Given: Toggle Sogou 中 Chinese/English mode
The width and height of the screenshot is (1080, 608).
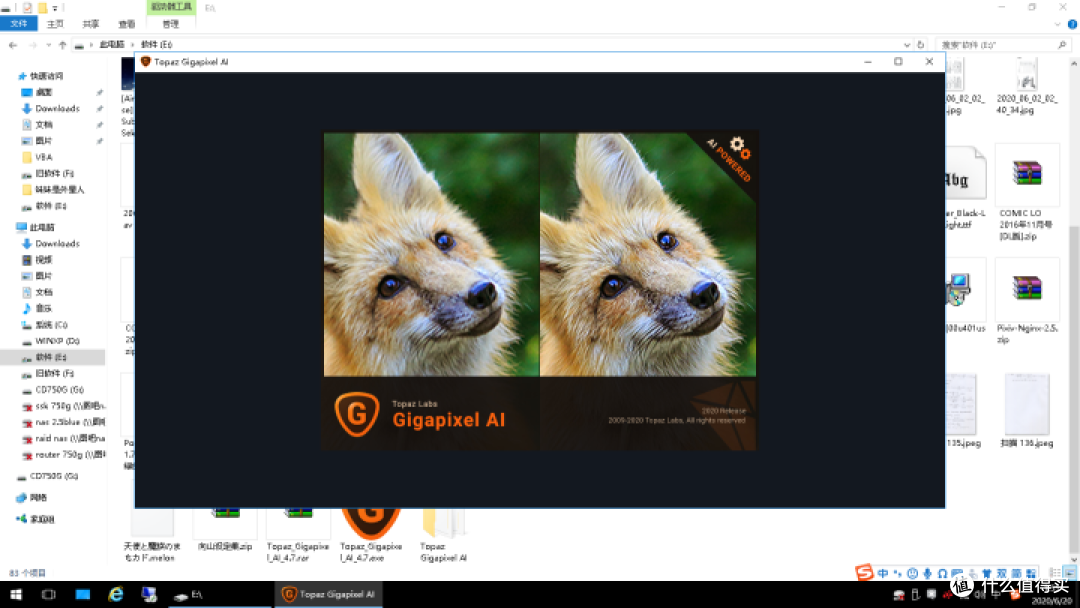Looking at the screenshot, I should 883,573.
